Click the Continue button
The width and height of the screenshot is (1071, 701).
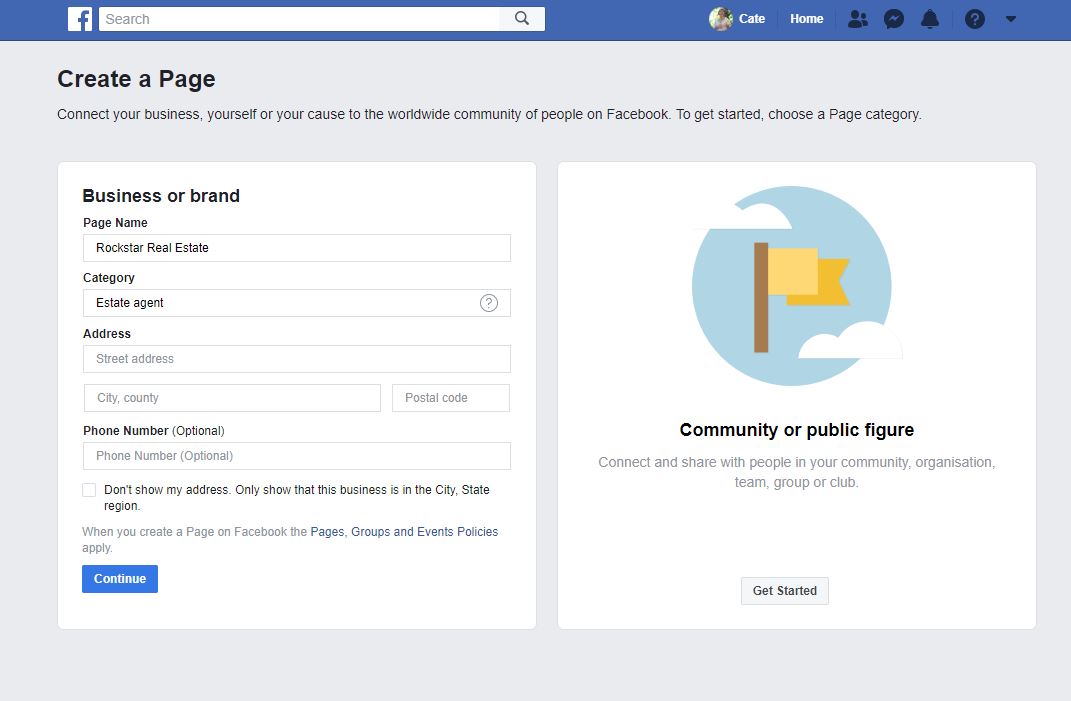pyautogui.click(x=120, y=579)
